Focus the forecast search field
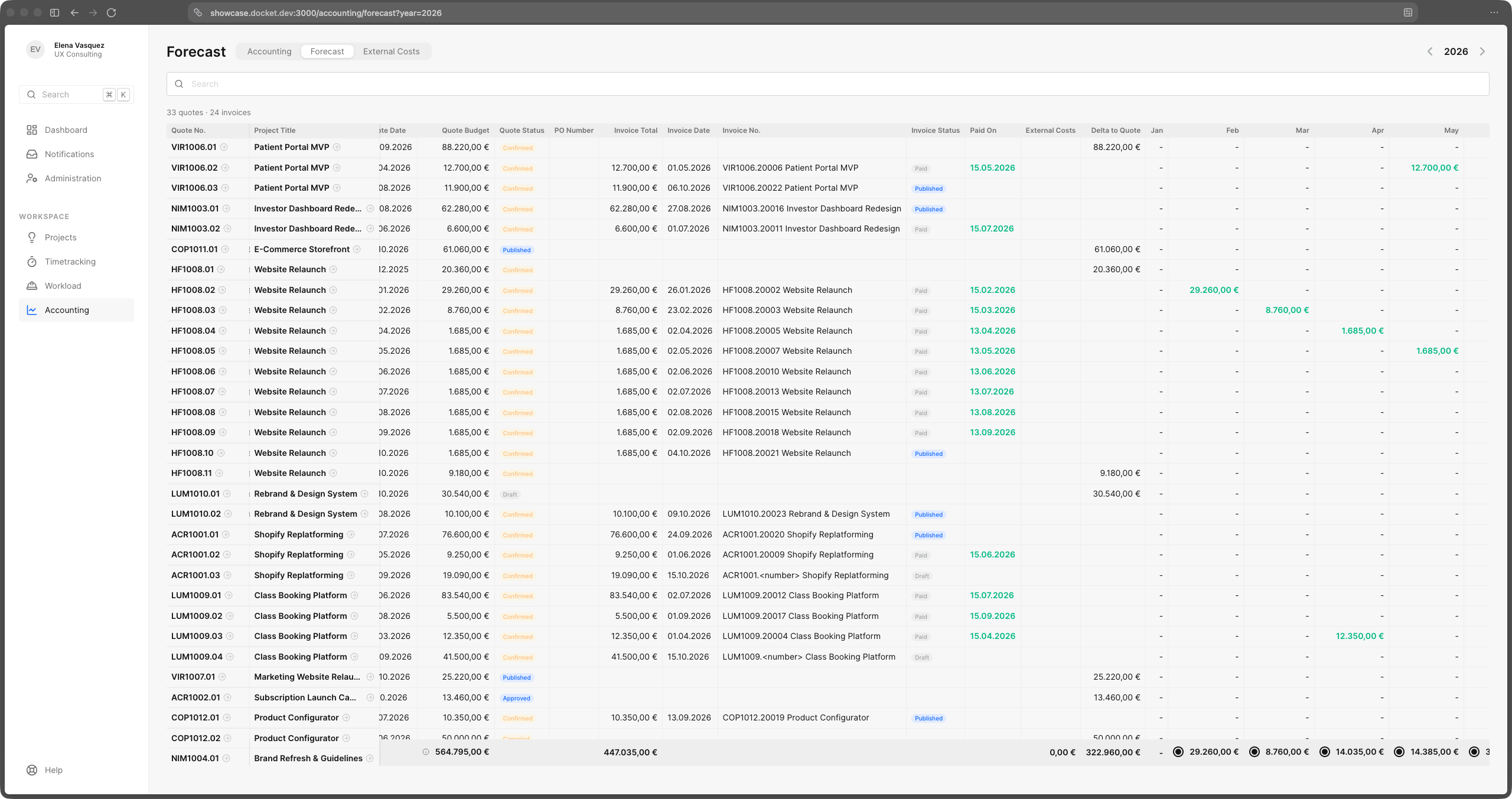This screenshot has width=1512, height=799. (827, 84)
